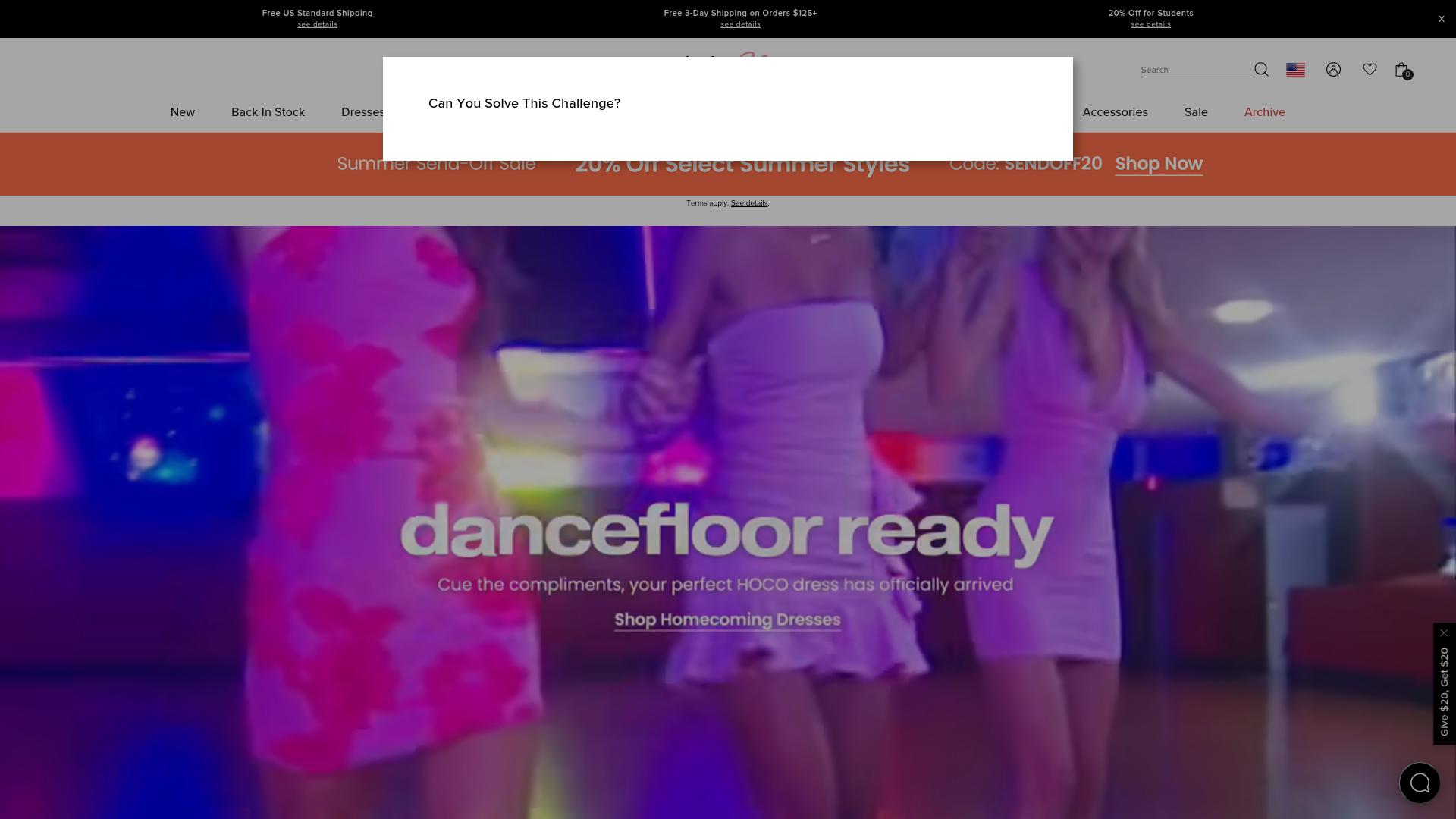1456x819 pixels.
Task: Open the Accessories menu item
Action: (1115, 112)
